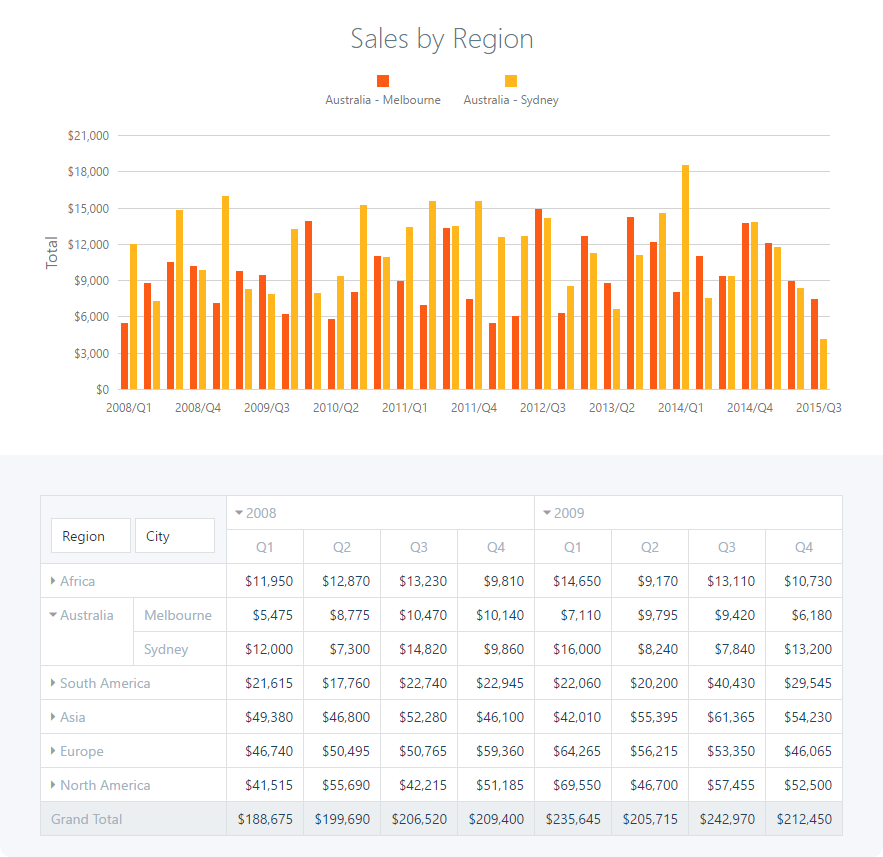The height and width of the screenshot is (857, 883).
Task: Click the Region field header button
Action: click(91, 535)
